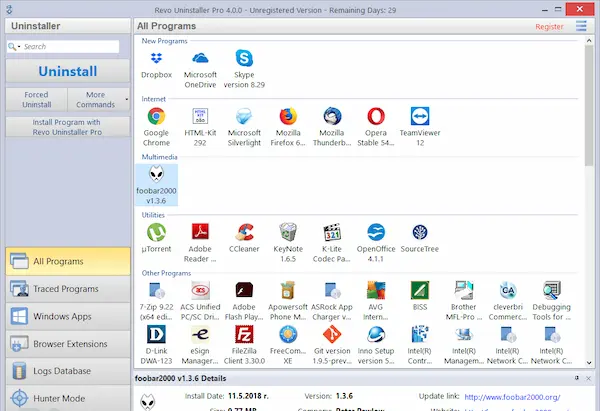Click the red Register link

(549, 27)
